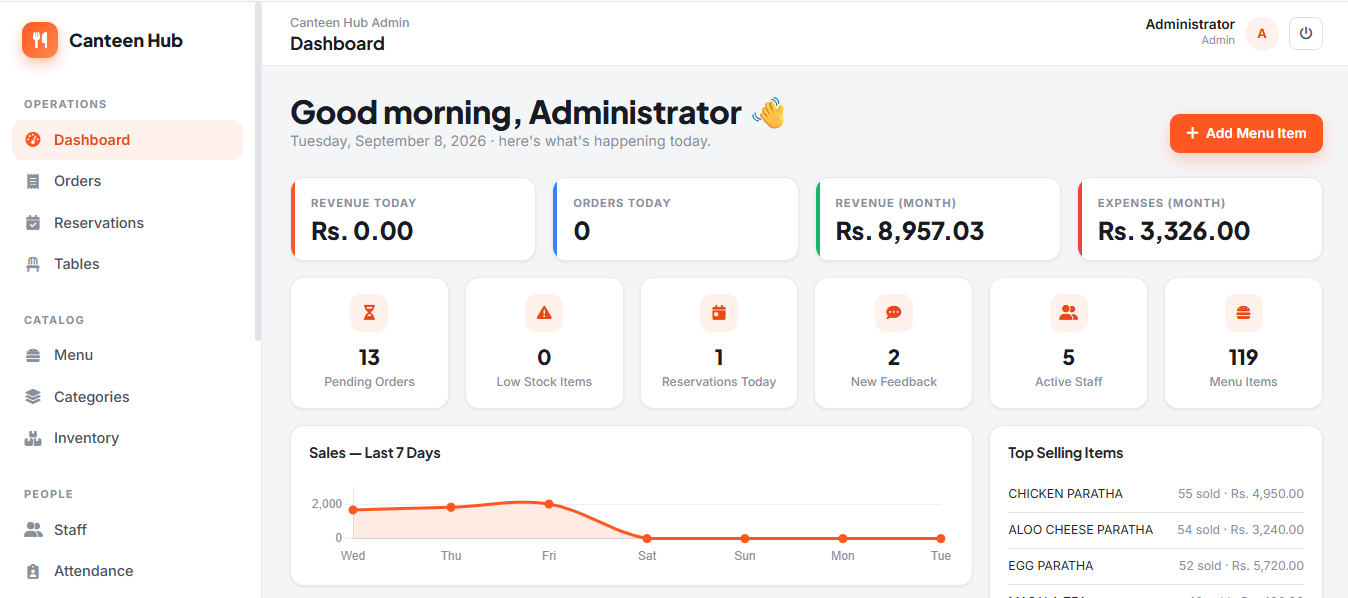
Task: Click the plus icon in Add Menu Item
Action: [x=1192, y=133]
